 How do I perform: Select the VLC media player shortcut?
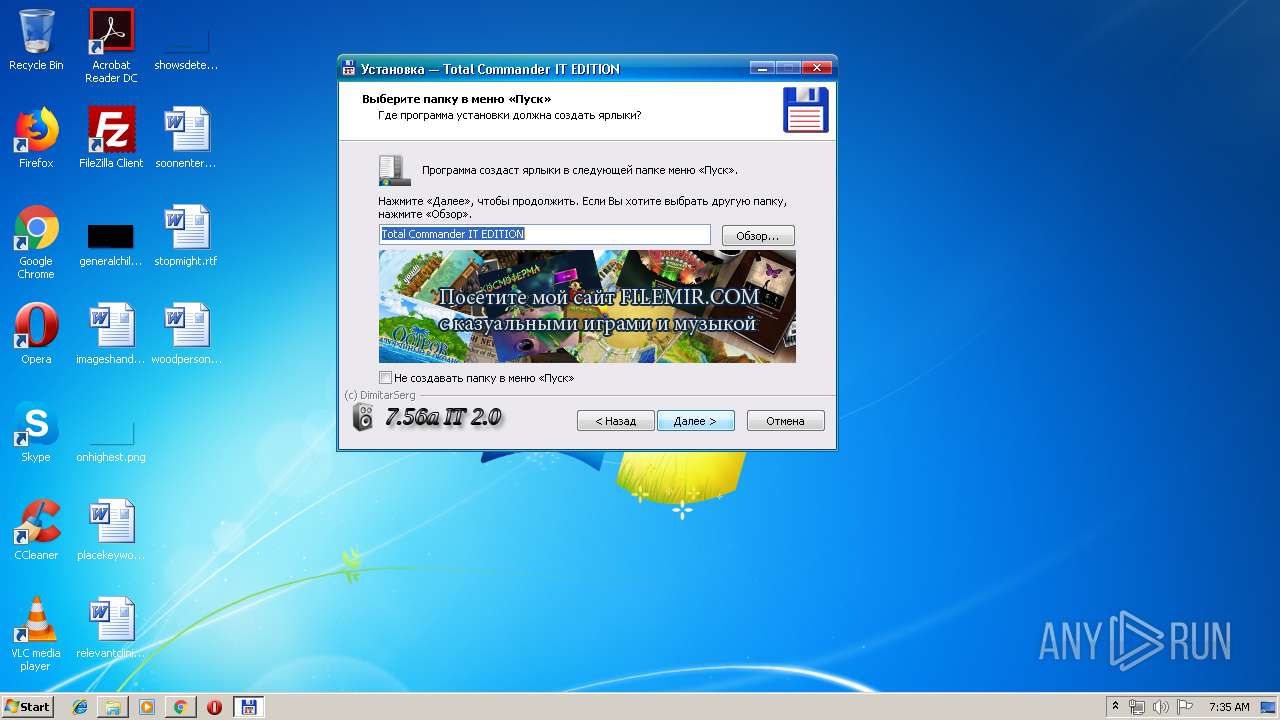coord(36,634)
